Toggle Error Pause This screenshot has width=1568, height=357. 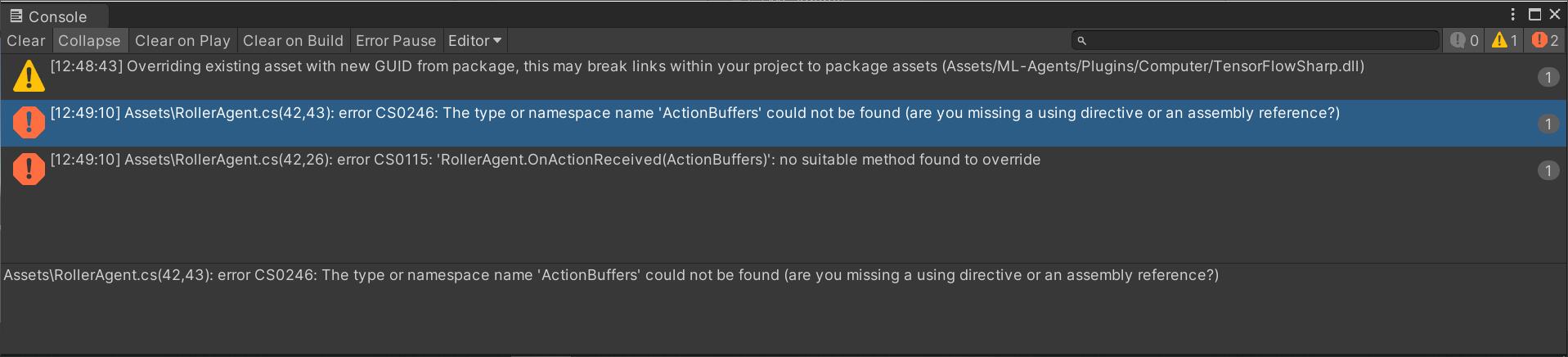click(396, 40)
